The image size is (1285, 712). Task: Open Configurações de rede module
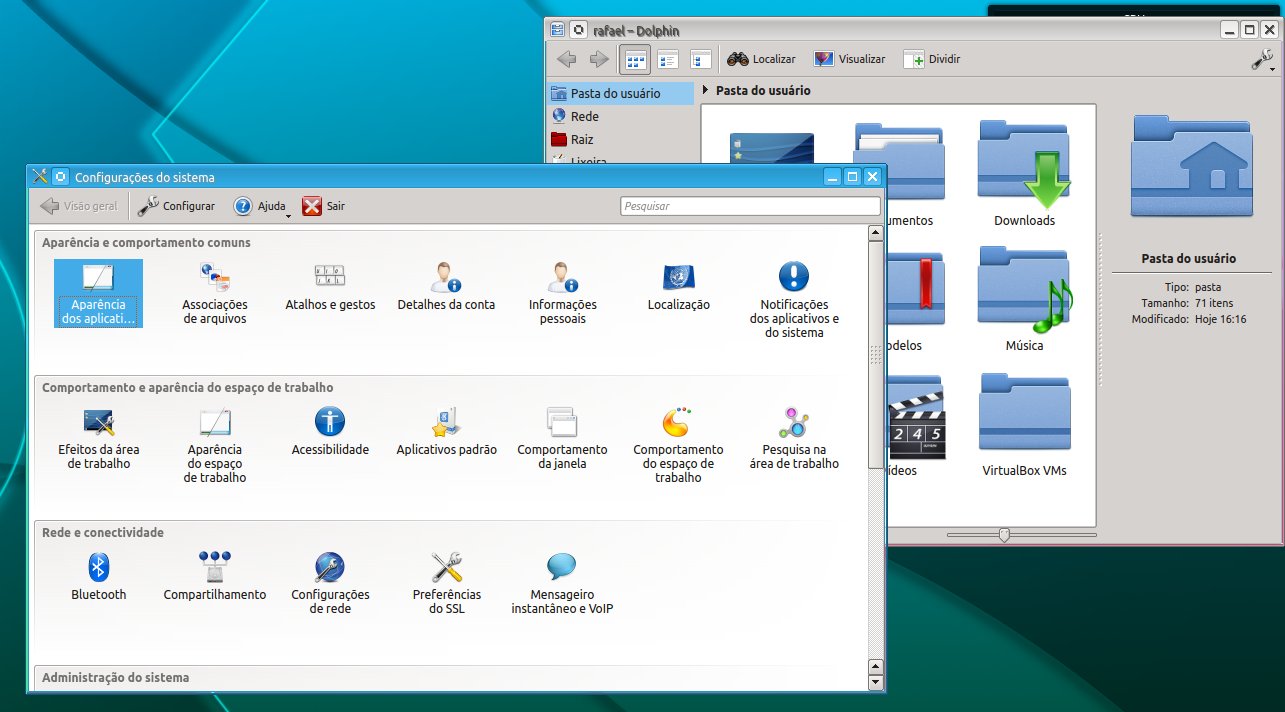pos(330,584)
